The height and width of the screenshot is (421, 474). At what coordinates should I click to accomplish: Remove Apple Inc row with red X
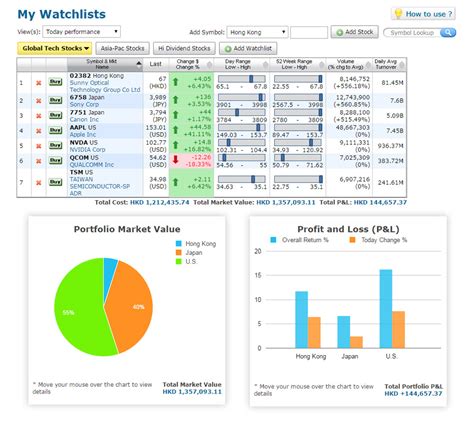coord(39,131)
